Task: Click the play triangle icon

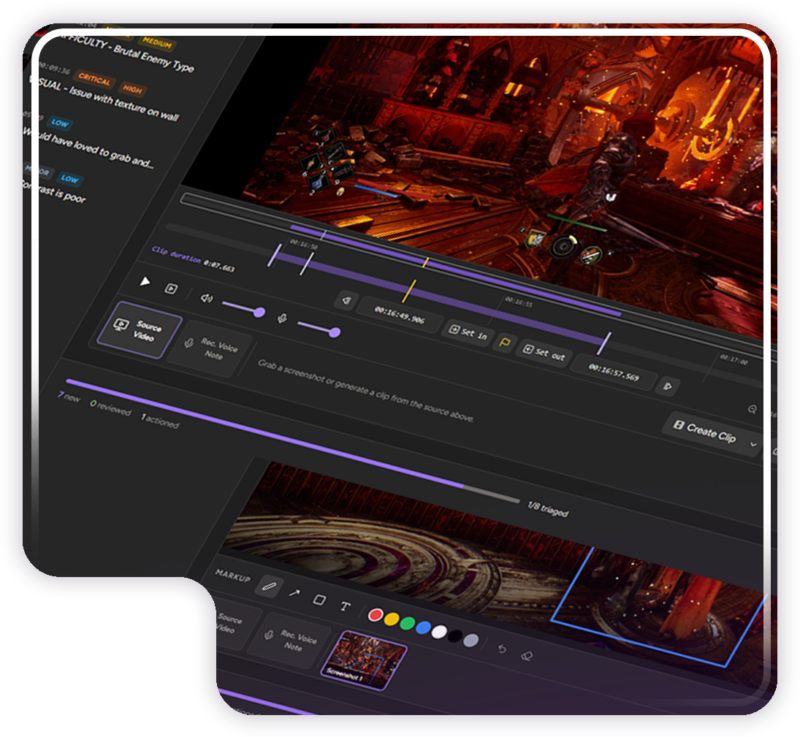Action: (145, 281)
